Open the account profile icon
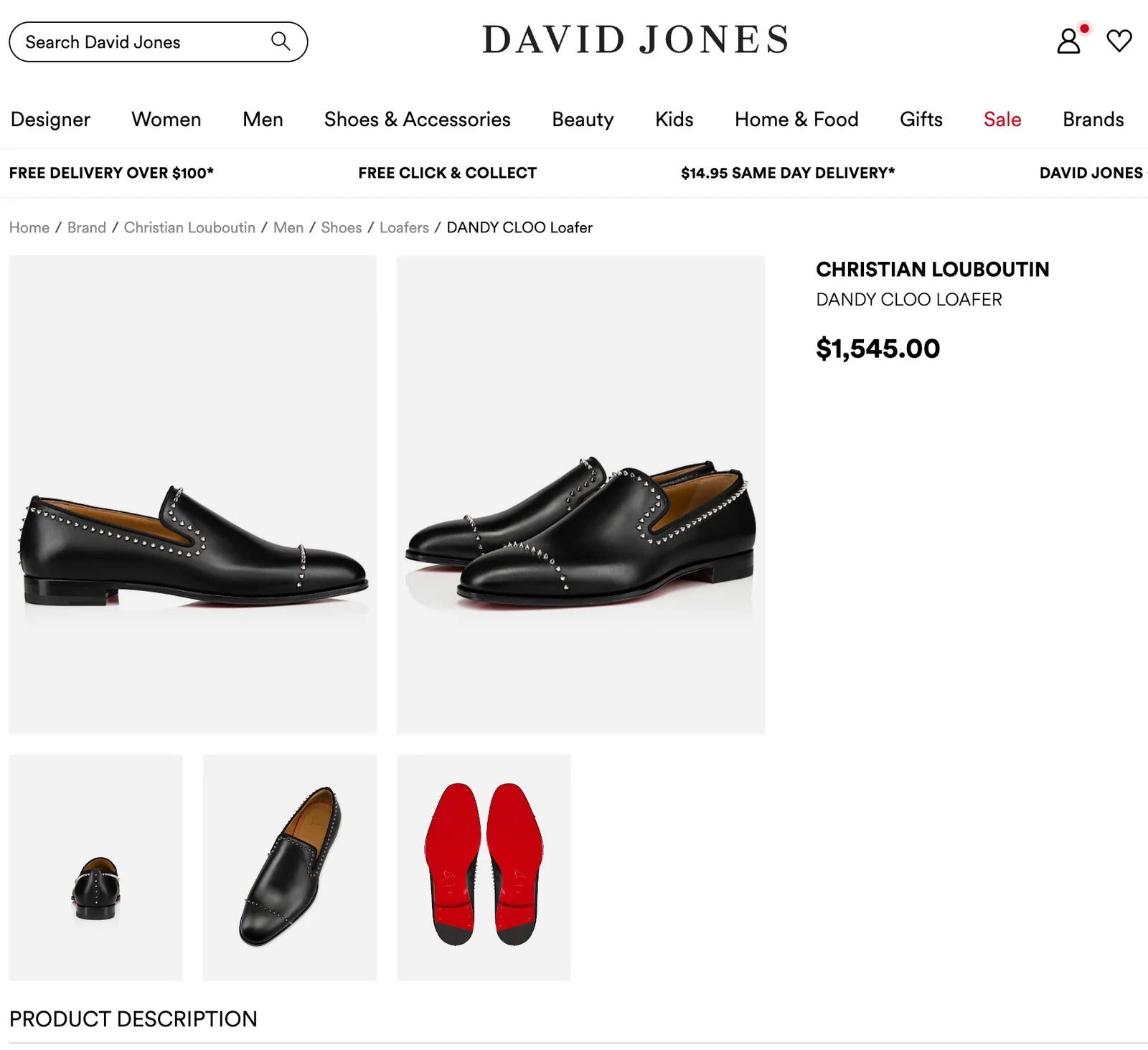 pos(1067,43)
